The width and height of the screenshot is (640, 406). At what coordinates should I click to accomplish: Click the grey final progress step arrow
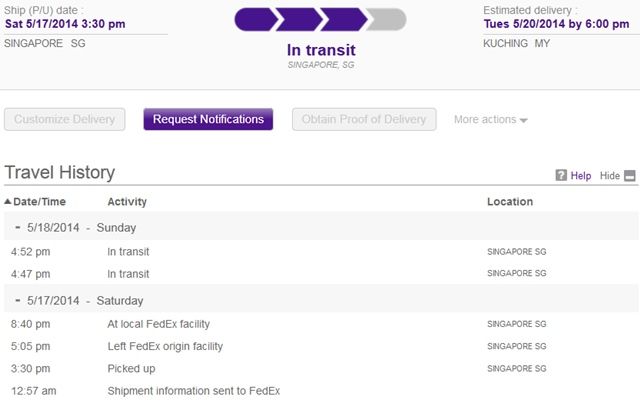coord(386,19)
